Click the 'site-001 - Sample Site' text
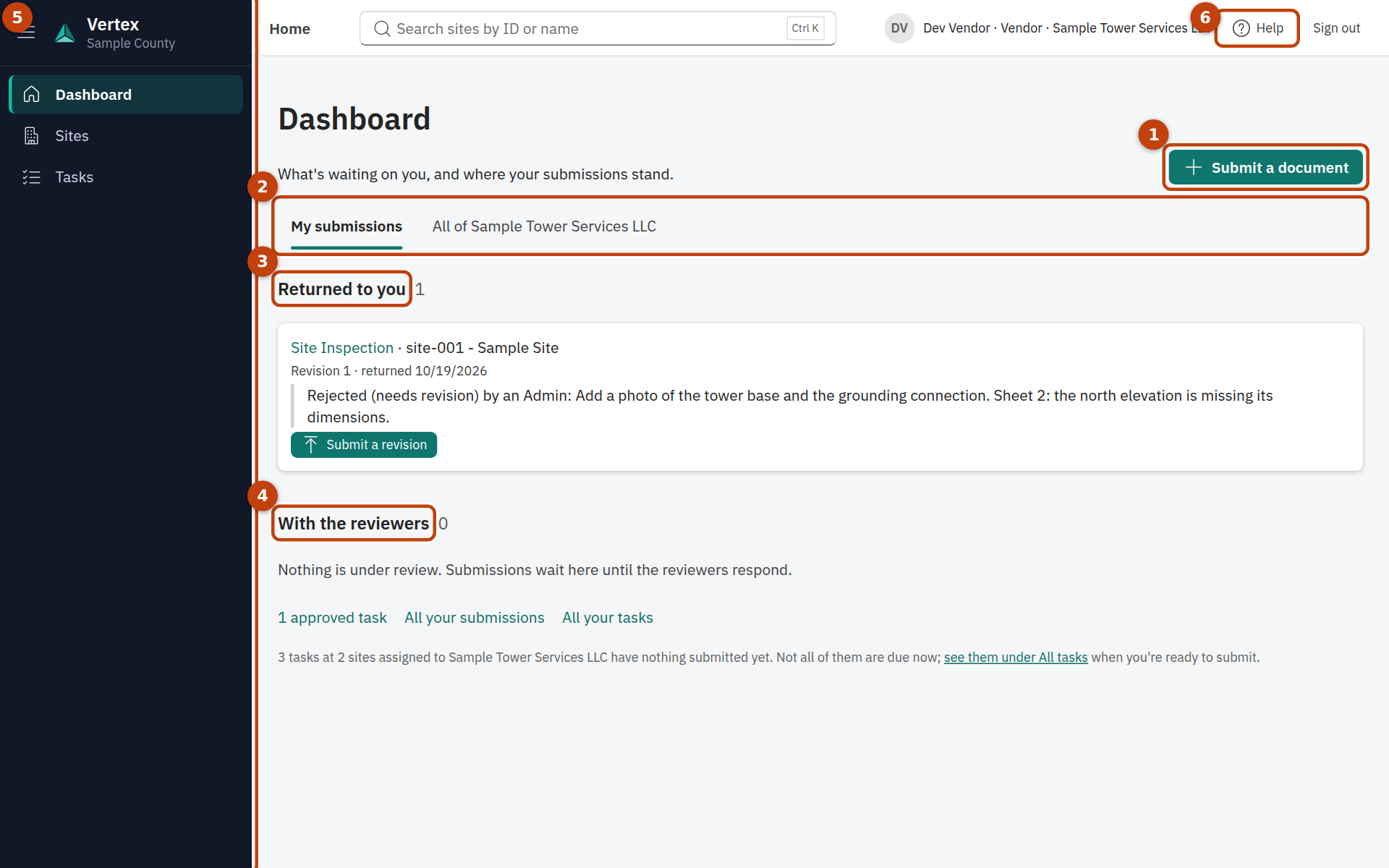This screenshot has width=1389, height=868. pyautogui.click(x=482, y=348)
